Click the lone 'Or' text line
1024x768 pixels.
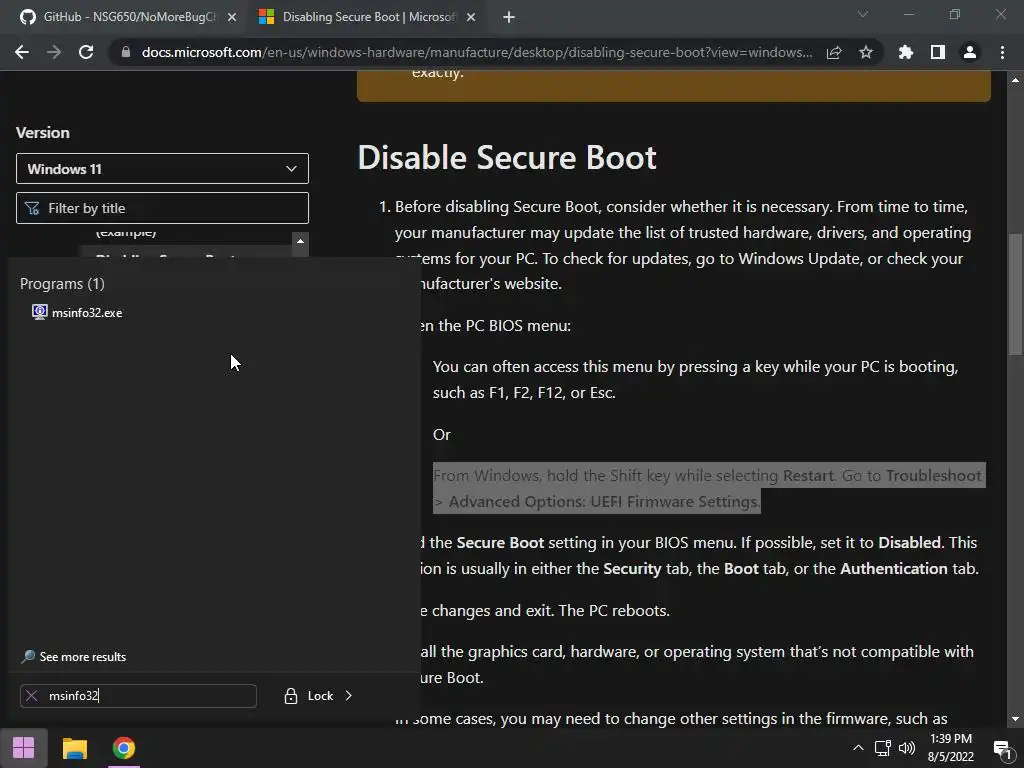tap(441, 434)
